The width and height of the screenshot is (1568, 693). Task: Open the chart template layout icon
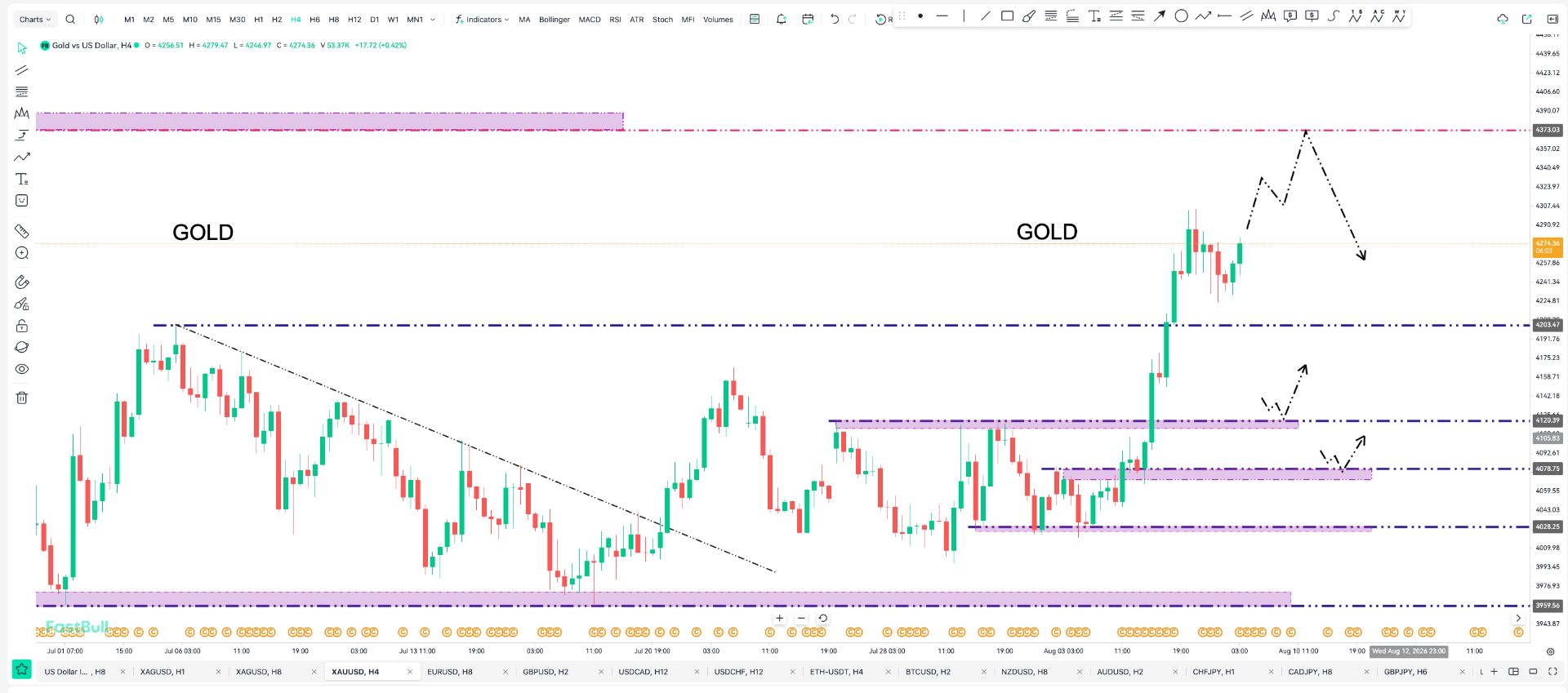click(x=755, y=20)
